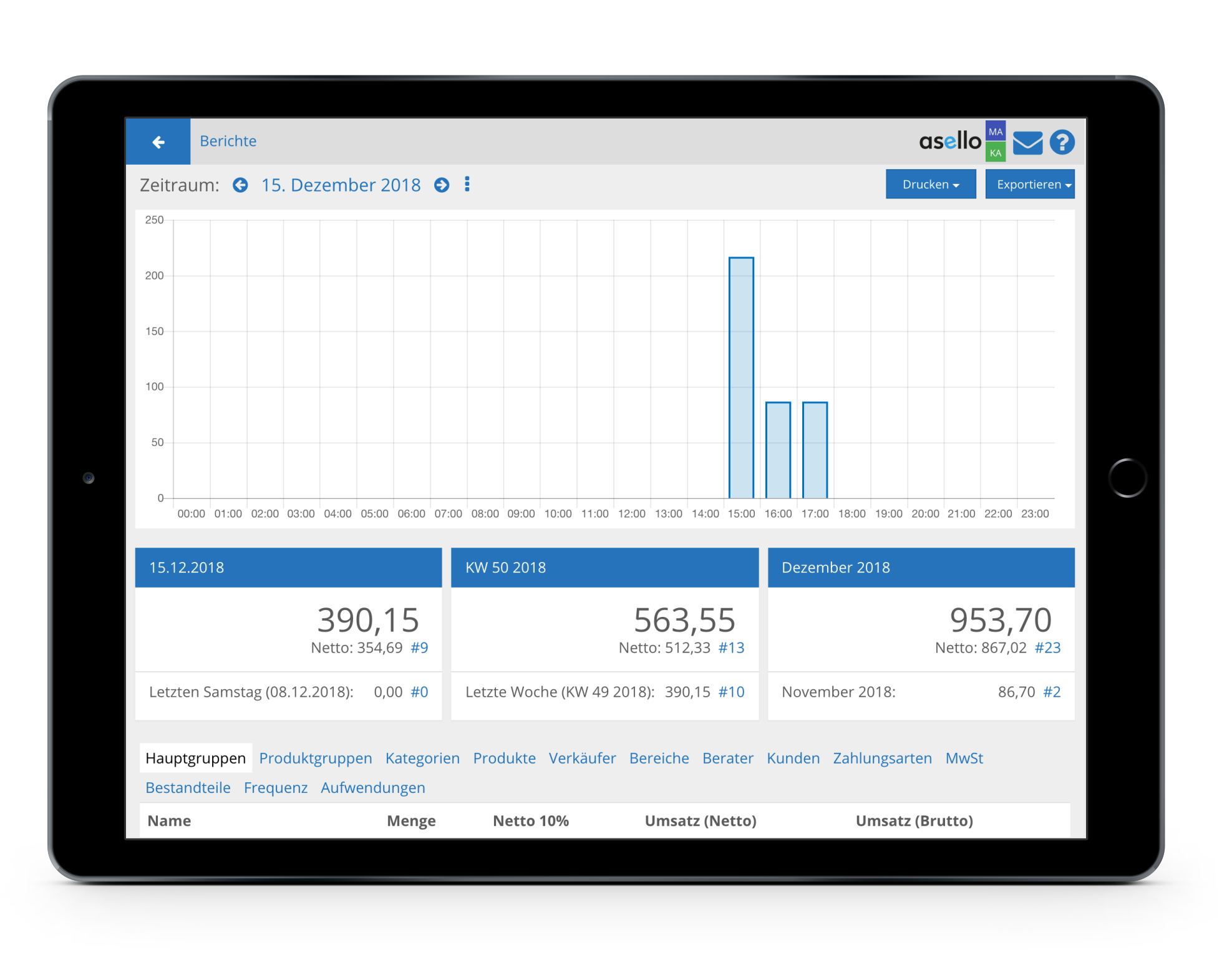Screen dimensions: 1232x955
Task: Click the green KA user badge
Action: [x=996, y=153]
